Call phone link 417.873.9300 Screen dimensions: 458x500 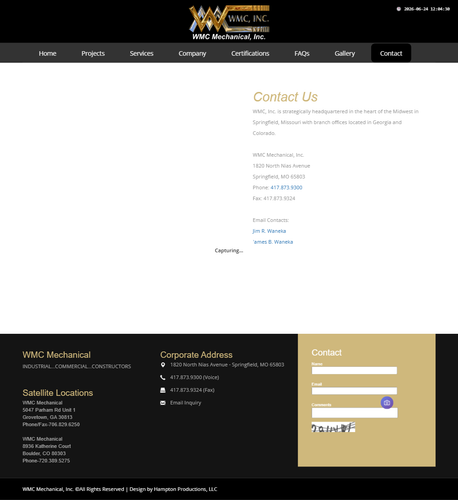[x=286, y=187]
